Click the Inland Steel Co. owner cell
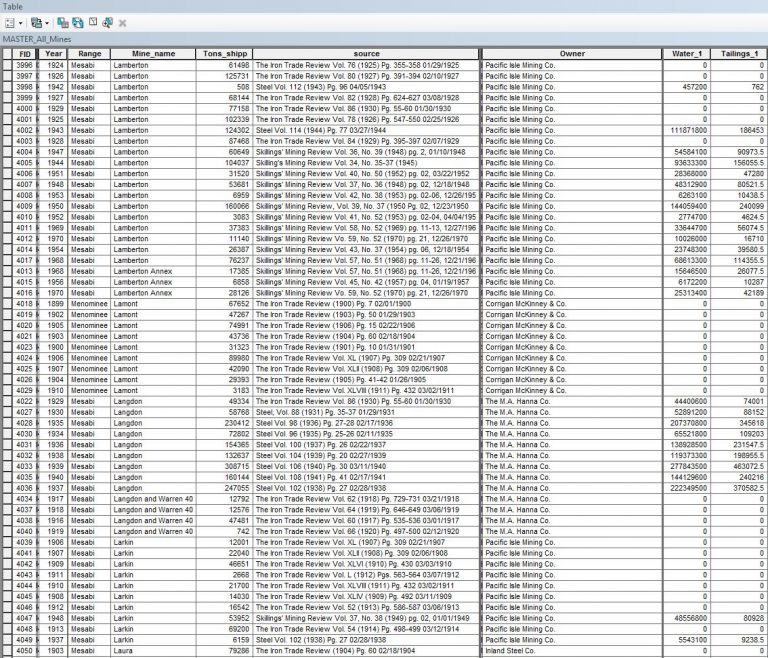Image resolution: width=768 pixels, height=658 pixels. pyautogui.click(x=571, y=651)
